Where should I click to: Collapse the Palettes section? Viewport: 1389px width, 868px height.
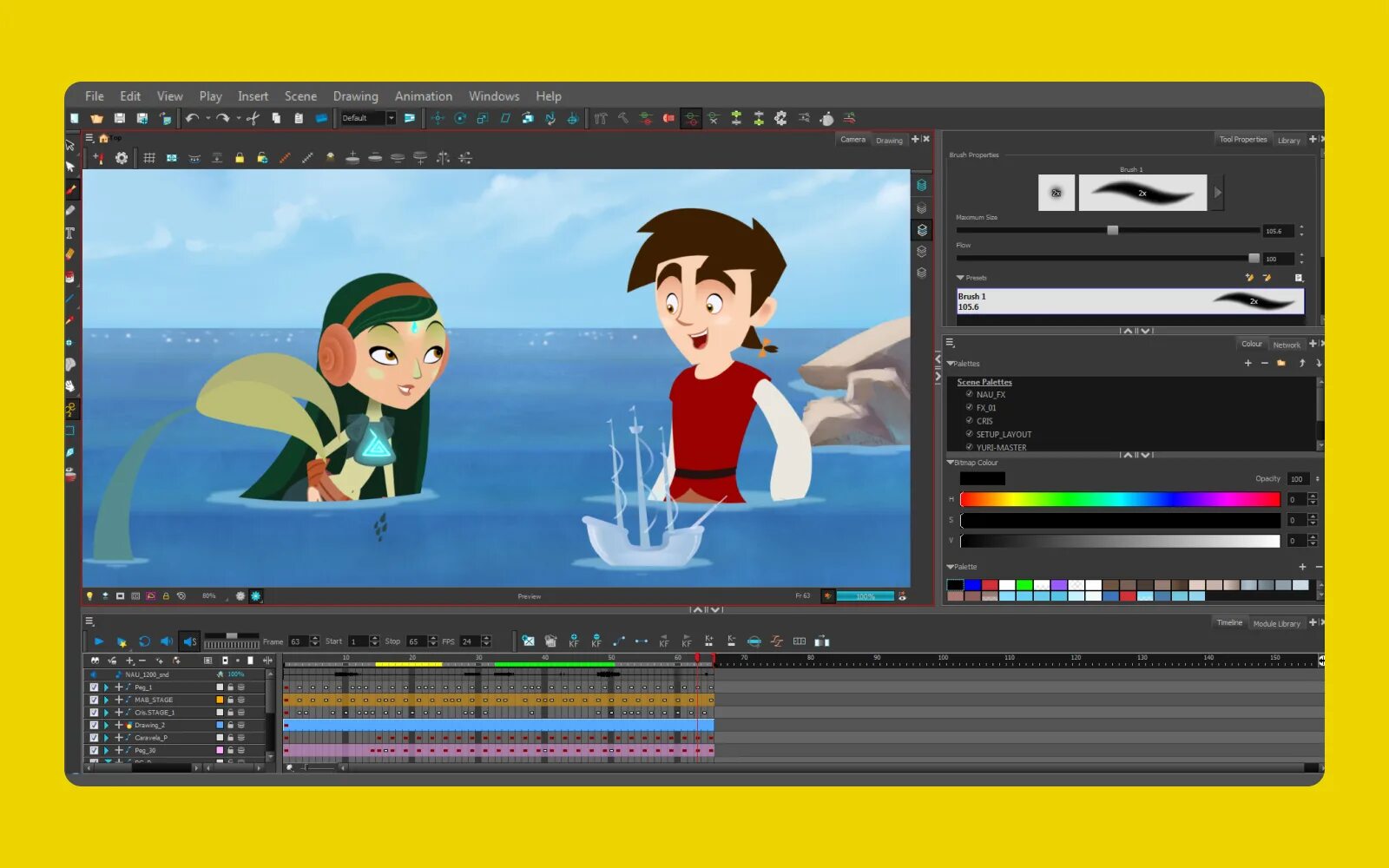point(950,364)
